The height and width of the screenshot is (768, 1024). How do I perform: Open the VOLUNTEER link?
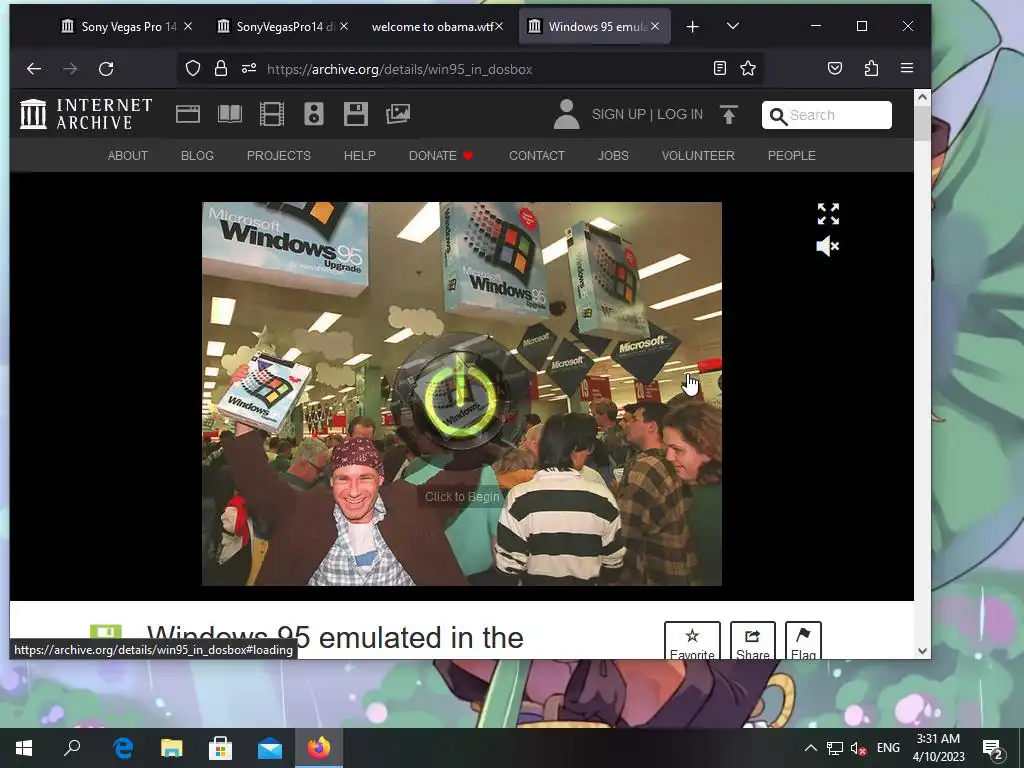click(x=698, y=156)
